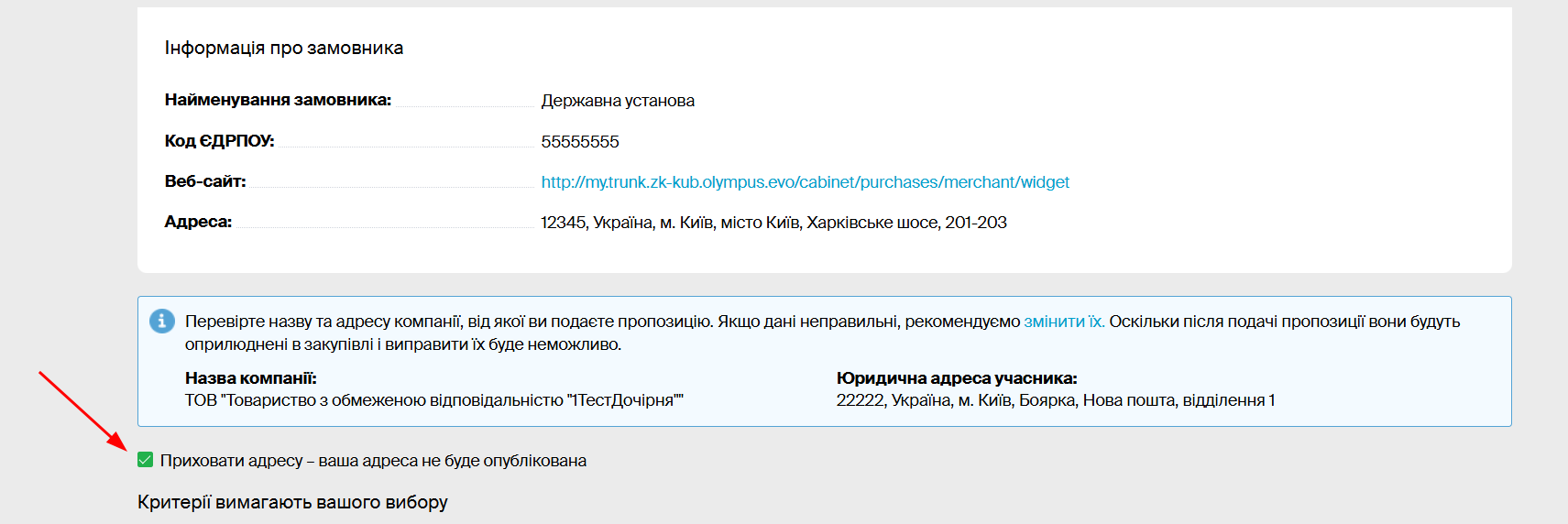The image size is (1568, 524).
Task: Open the customer's website link
Action: click(x=805, y=182)
